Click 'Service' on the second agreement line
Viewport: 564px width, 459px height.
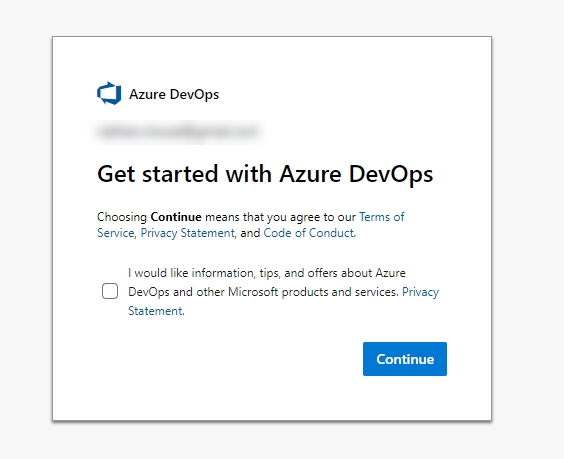(116, 233)
